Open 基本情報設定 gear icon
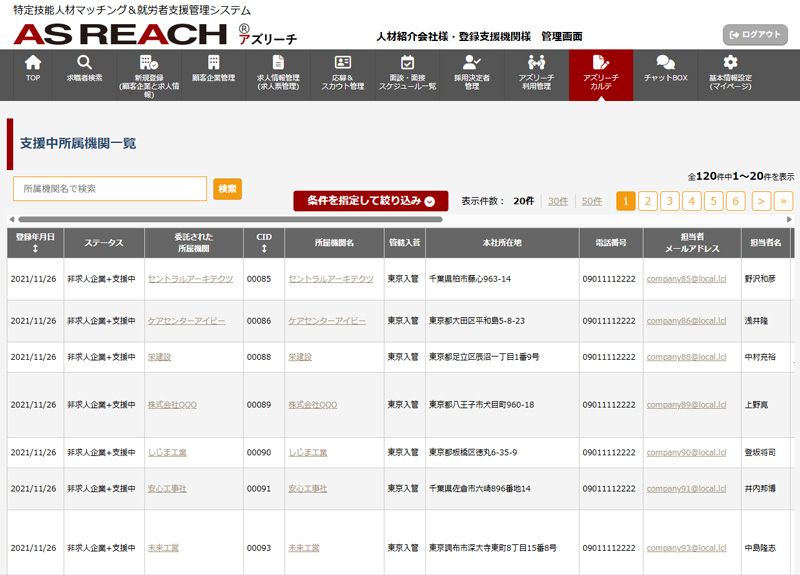Viewport: 800px width, 575px height. [730, 63]
